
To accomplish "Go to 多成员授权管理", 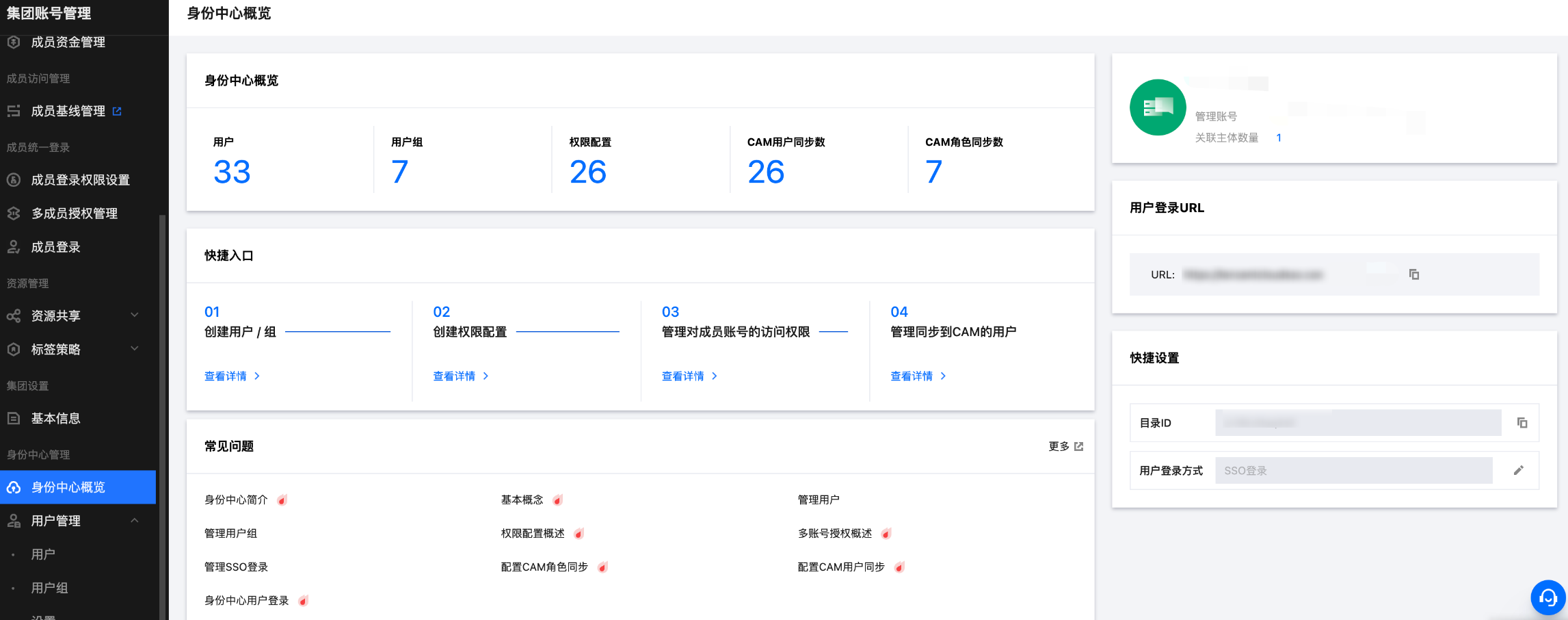I will pos(74,214).
